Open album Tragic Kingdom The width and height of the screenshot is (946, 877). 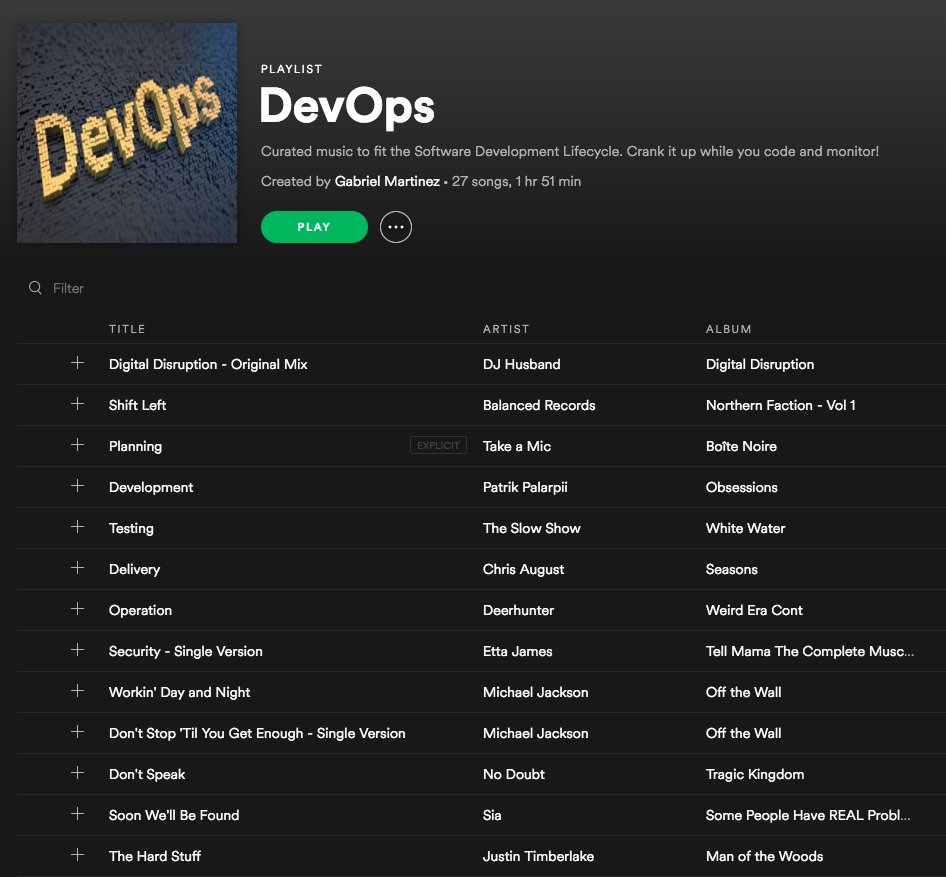755,774
